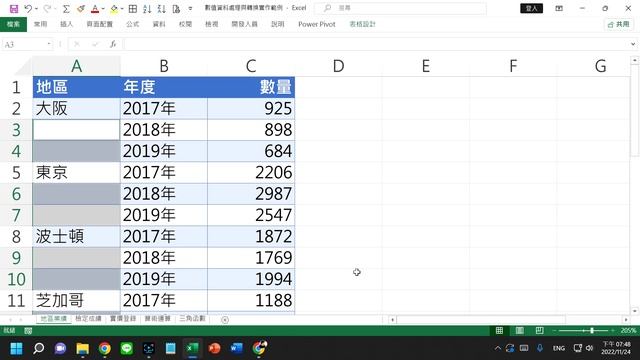Select the cell containing 東京
This screenshot has height=360, width=640.
click(76, 173)
